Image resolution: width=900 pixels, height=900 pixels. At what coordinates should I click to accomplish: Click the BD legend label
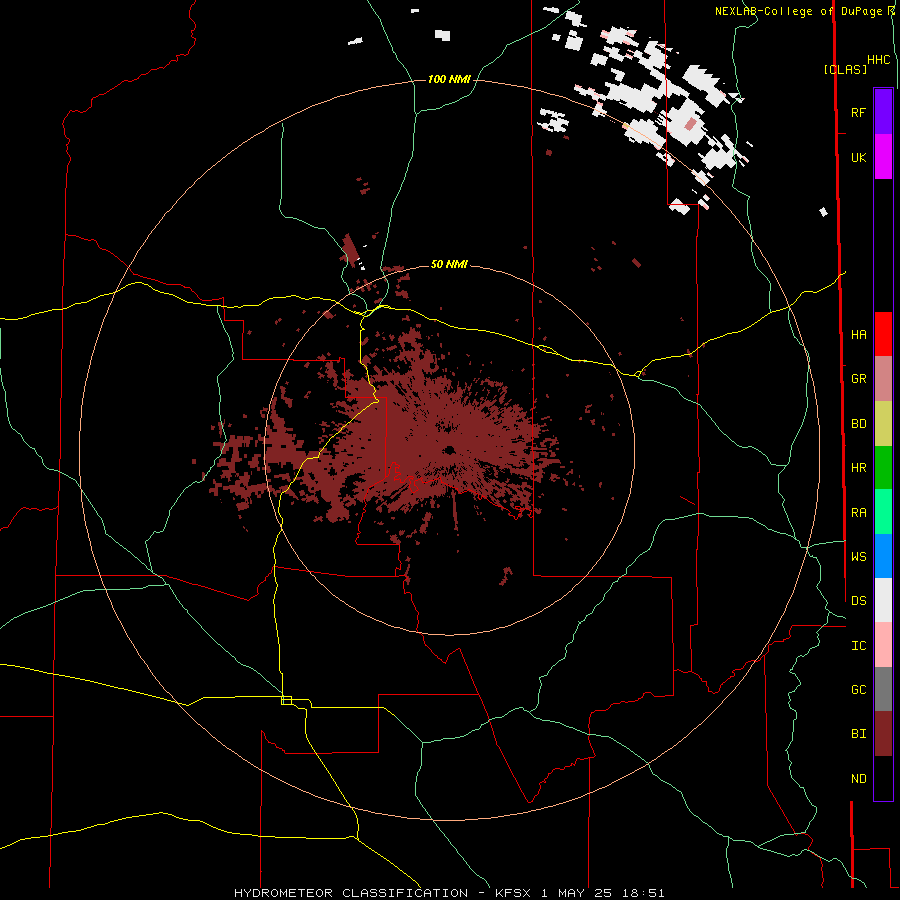858,424
